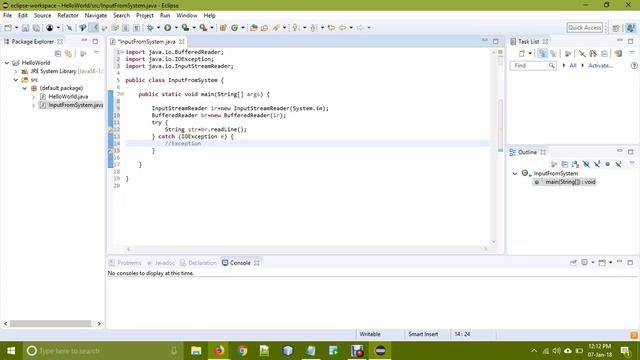
Task: Toggle Categorized view in Task List toolbar
Action: [542, 53]
